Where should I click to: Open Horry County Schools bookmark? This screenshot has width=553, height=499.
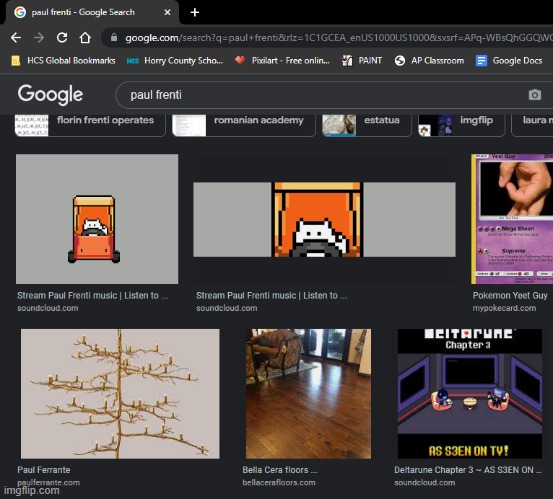coord(175,61)
